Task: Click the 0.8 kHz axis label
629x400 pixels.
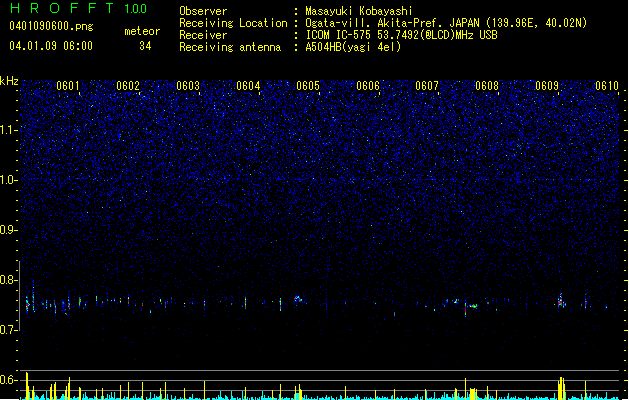Action: click(9, 280)
